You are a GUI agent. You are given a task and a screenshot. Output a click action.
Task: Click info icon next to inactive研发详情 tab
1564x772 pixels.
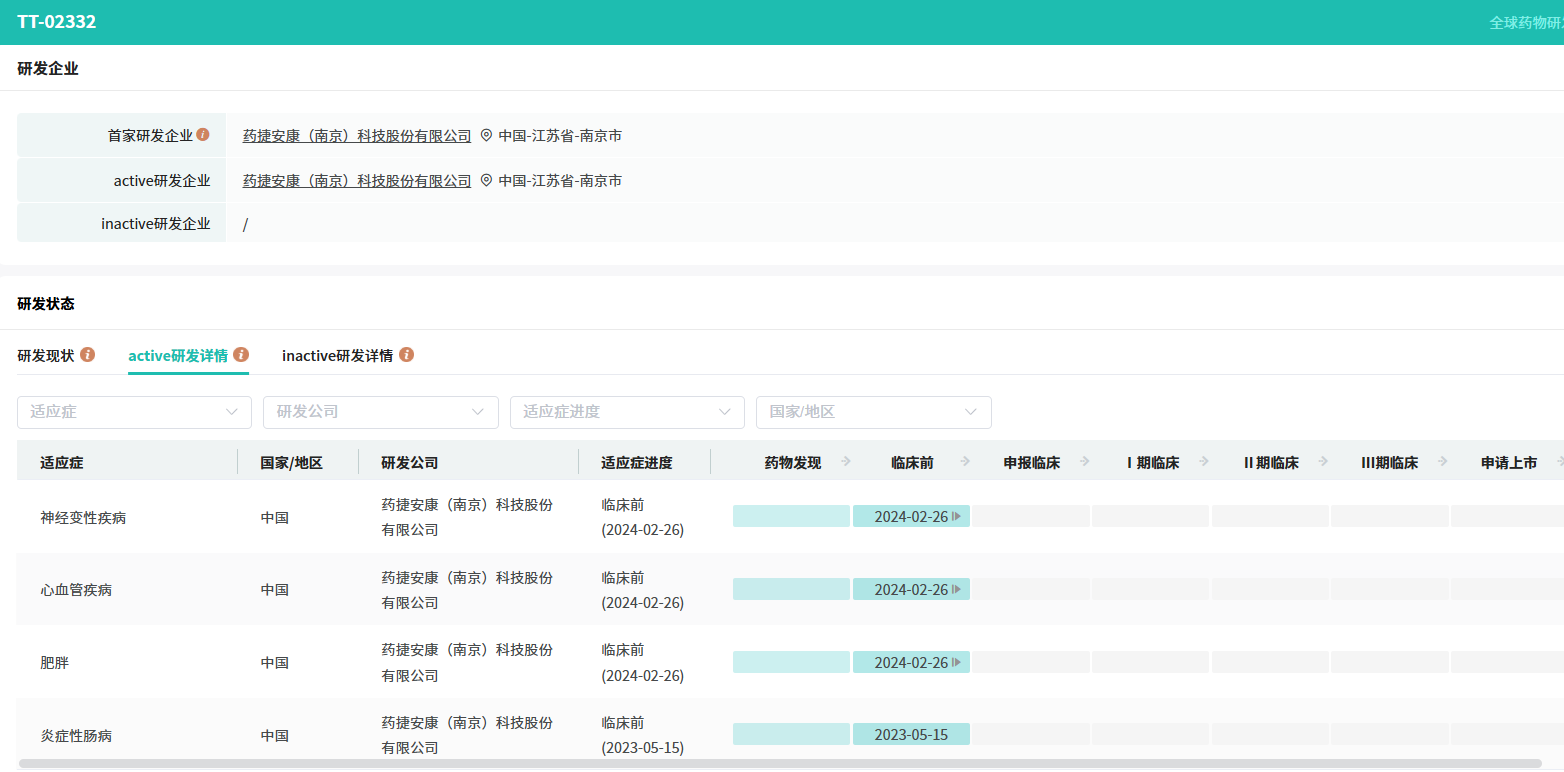[406, 355]
